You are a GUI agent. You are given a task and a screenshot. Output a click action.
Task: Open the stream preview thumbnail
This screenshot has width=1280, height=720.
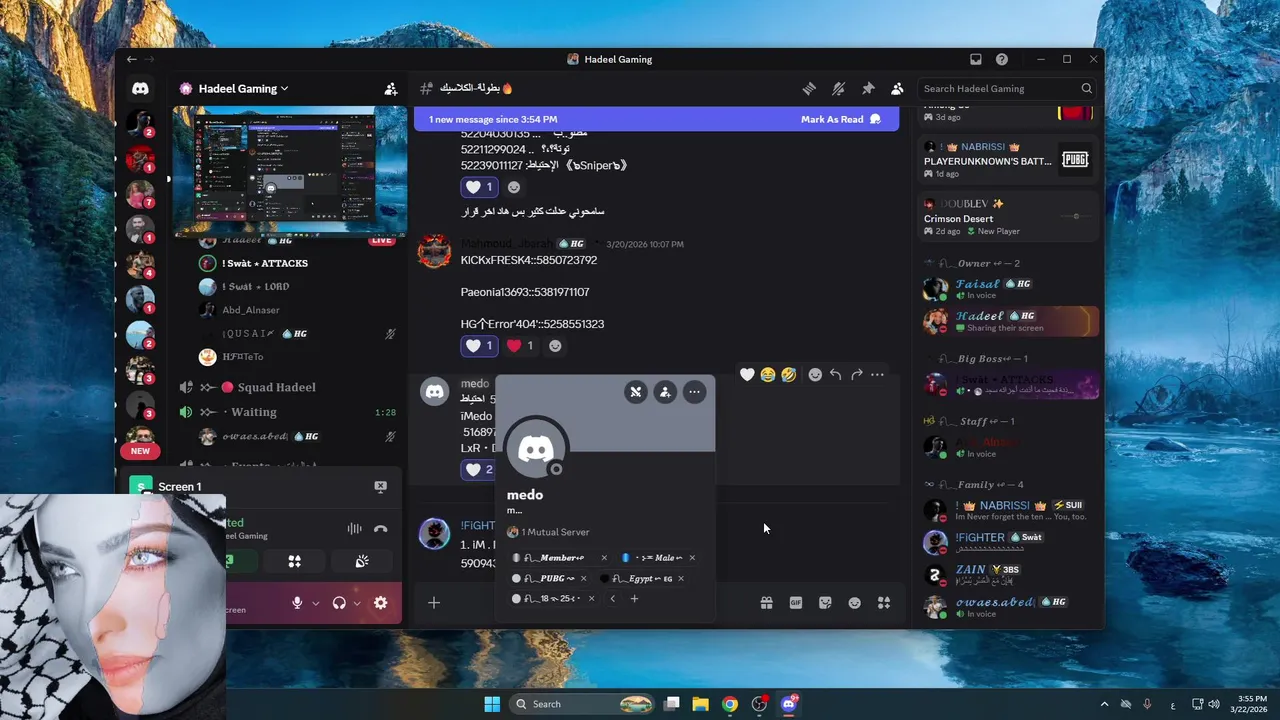[288, 172]
